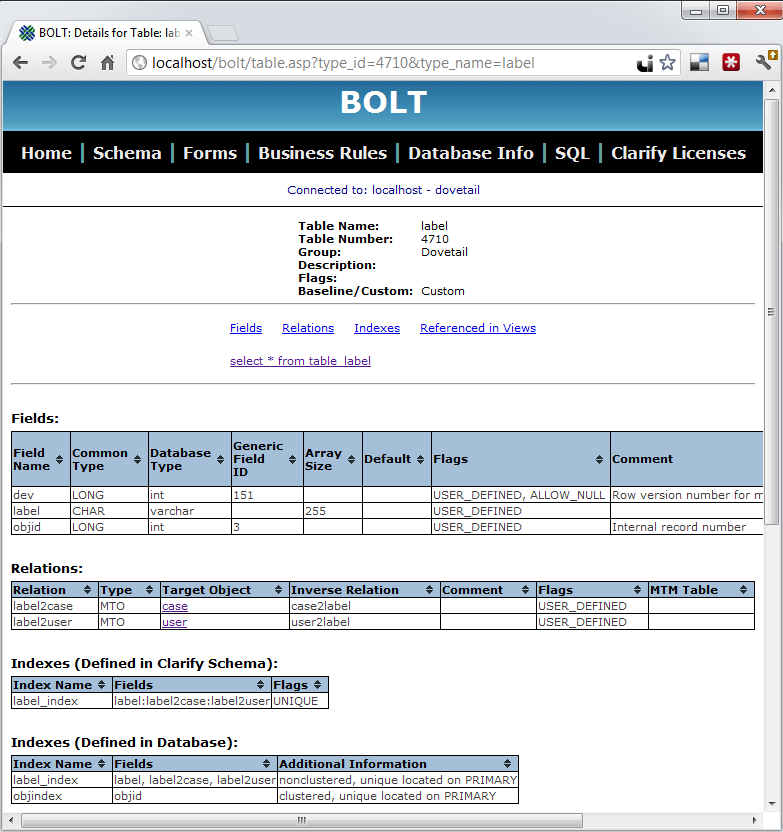The height and width of the screenshot is (832, 783).
Task: Select the 'varchar' database type cell
Action: [190, 511]
